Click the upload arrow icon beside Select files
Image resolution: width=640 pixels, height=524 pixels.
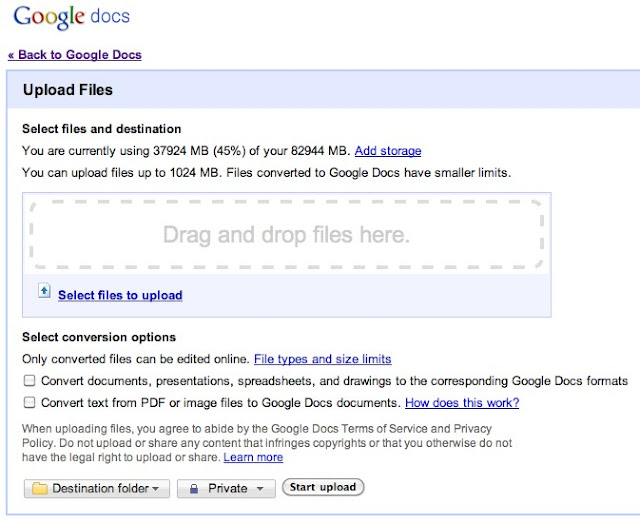click(x=43, y=292)
